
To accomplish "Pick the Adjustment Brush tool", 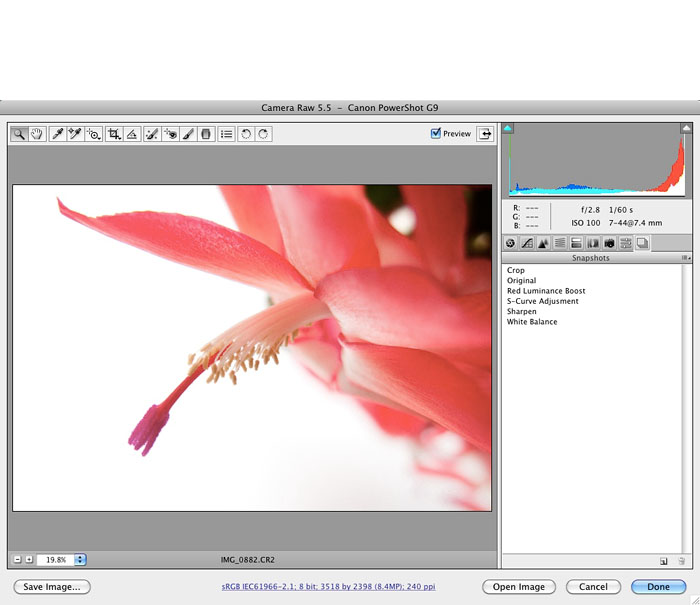I will 188,134.
